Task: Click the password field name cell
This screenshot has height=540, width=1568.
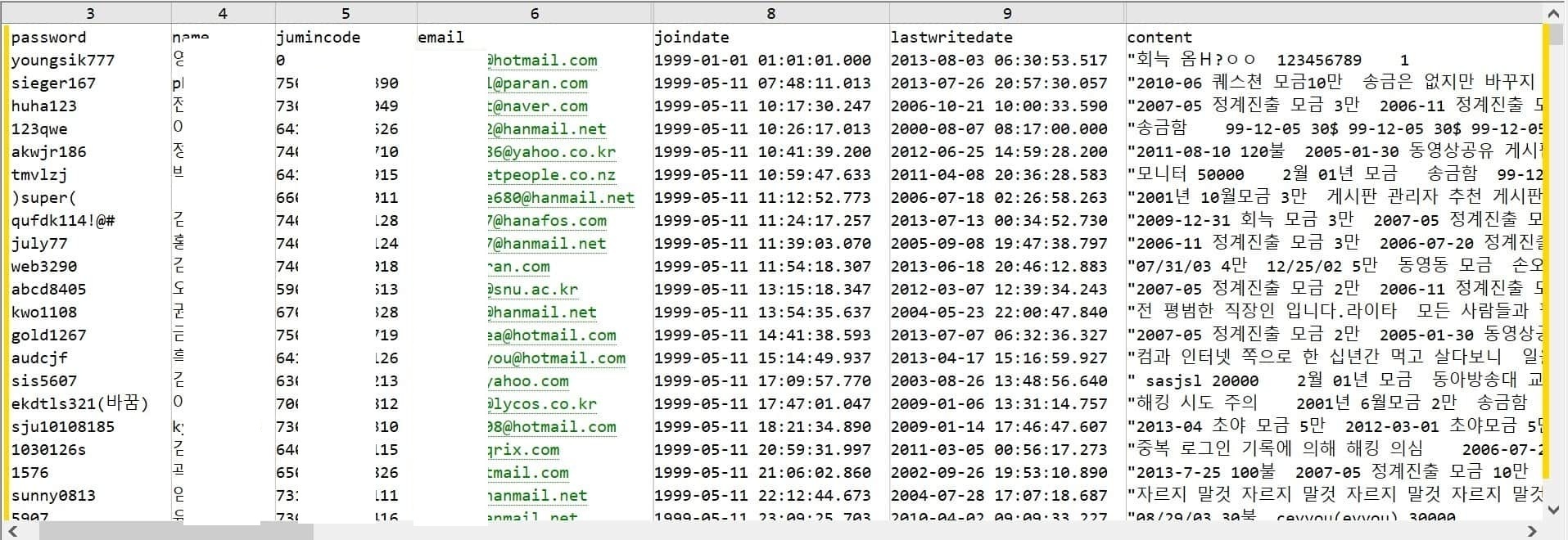Action: (x=89, y=37)
